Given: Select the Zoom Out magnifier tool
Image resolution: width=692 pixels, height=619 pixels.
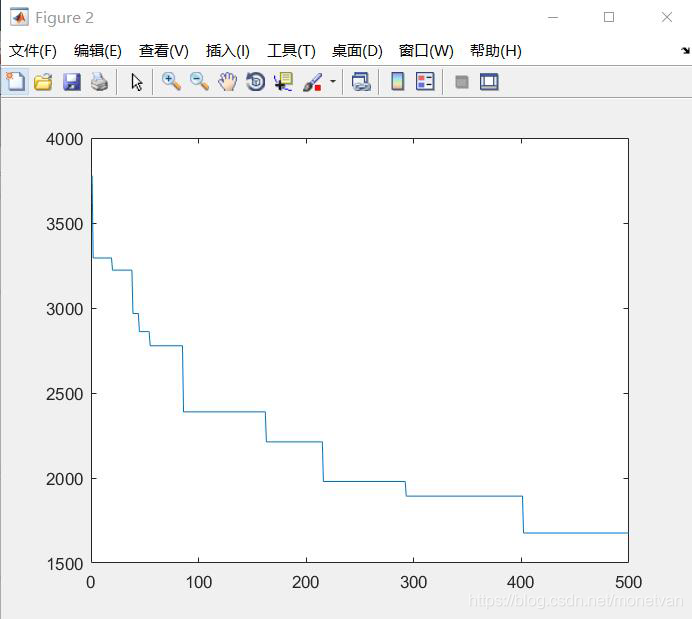Looking at the screenshot, I should [199, 82].
